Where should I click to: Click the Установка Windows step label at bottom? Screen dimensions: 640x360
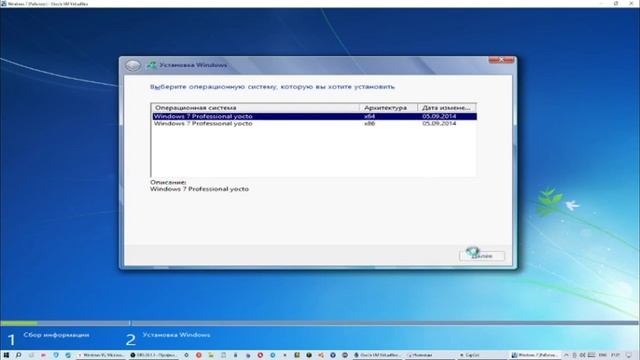tap(176, 335)
